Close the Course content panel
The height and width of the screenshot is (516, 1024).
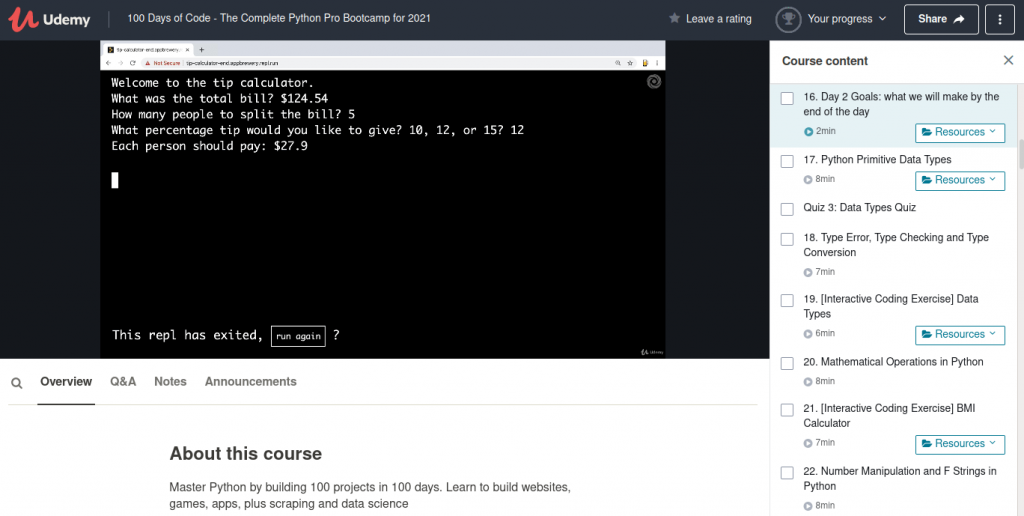click(1008, 60)
